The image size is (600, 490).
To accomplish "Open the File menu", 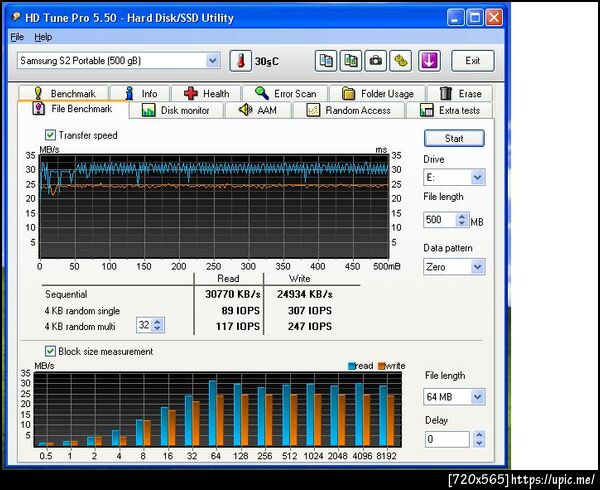I will [17, 37].
